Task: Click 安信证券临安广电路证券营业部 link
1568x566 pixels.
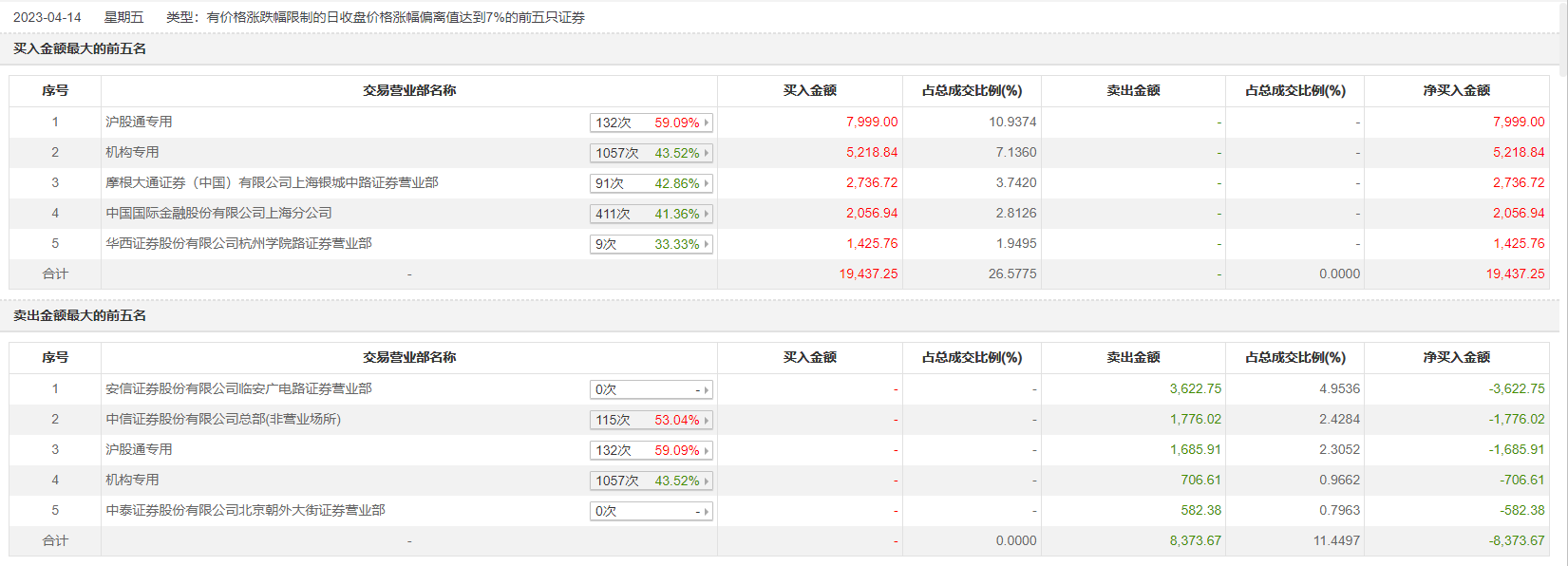Action: pyautogui.click(x=238, y=388)
